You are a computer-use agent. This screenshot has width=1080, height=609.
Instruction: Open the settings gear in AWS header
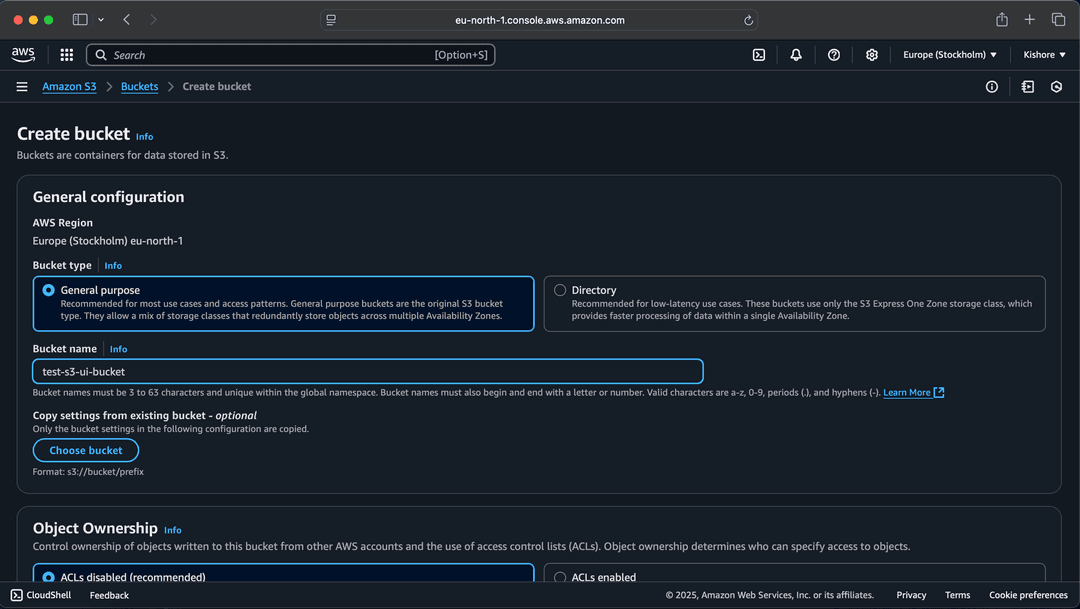872,55
